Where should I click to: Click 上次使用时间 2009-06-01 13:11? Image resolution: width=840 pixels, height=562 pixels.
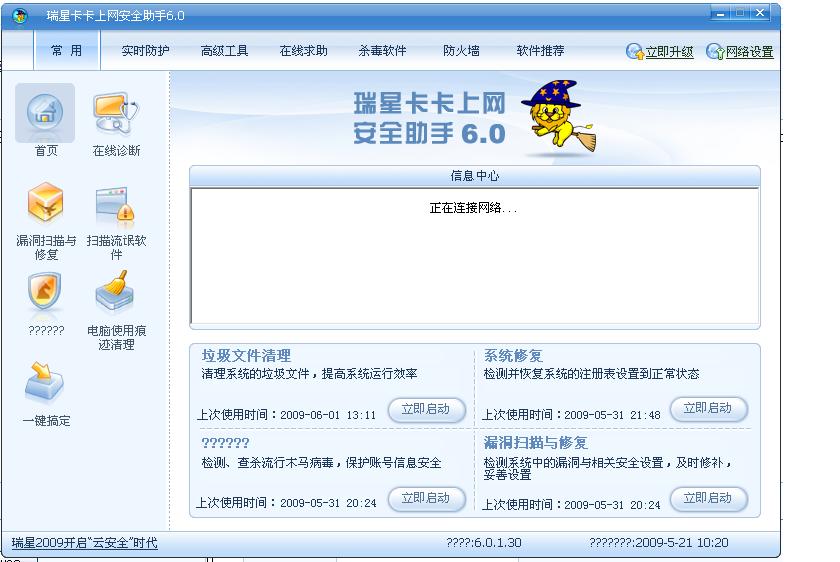pyautogui.click(x=286, y=415)
